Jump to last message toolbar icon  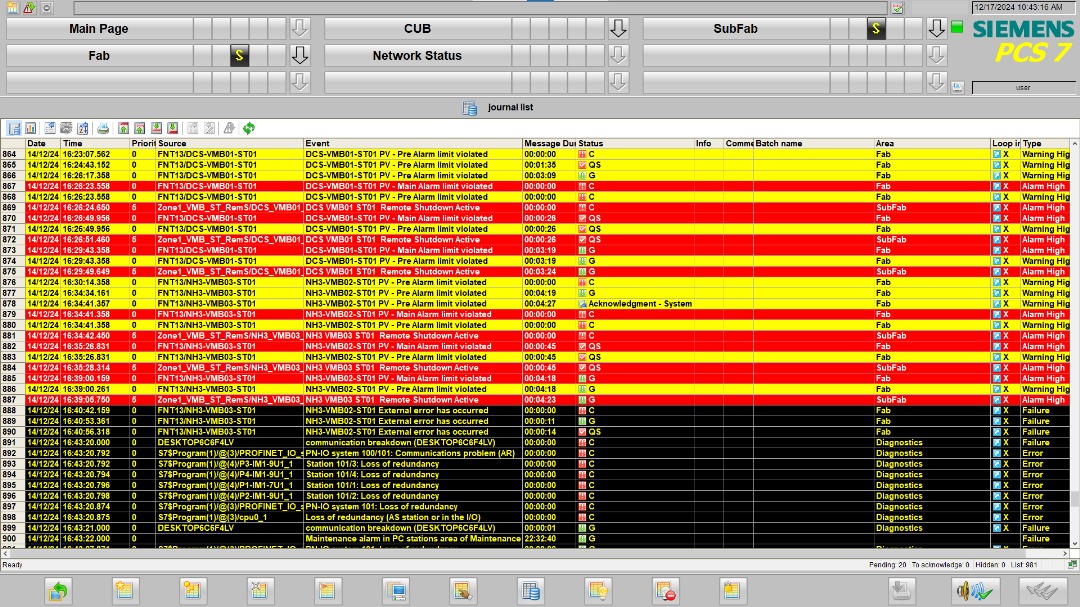pos(173,128)
